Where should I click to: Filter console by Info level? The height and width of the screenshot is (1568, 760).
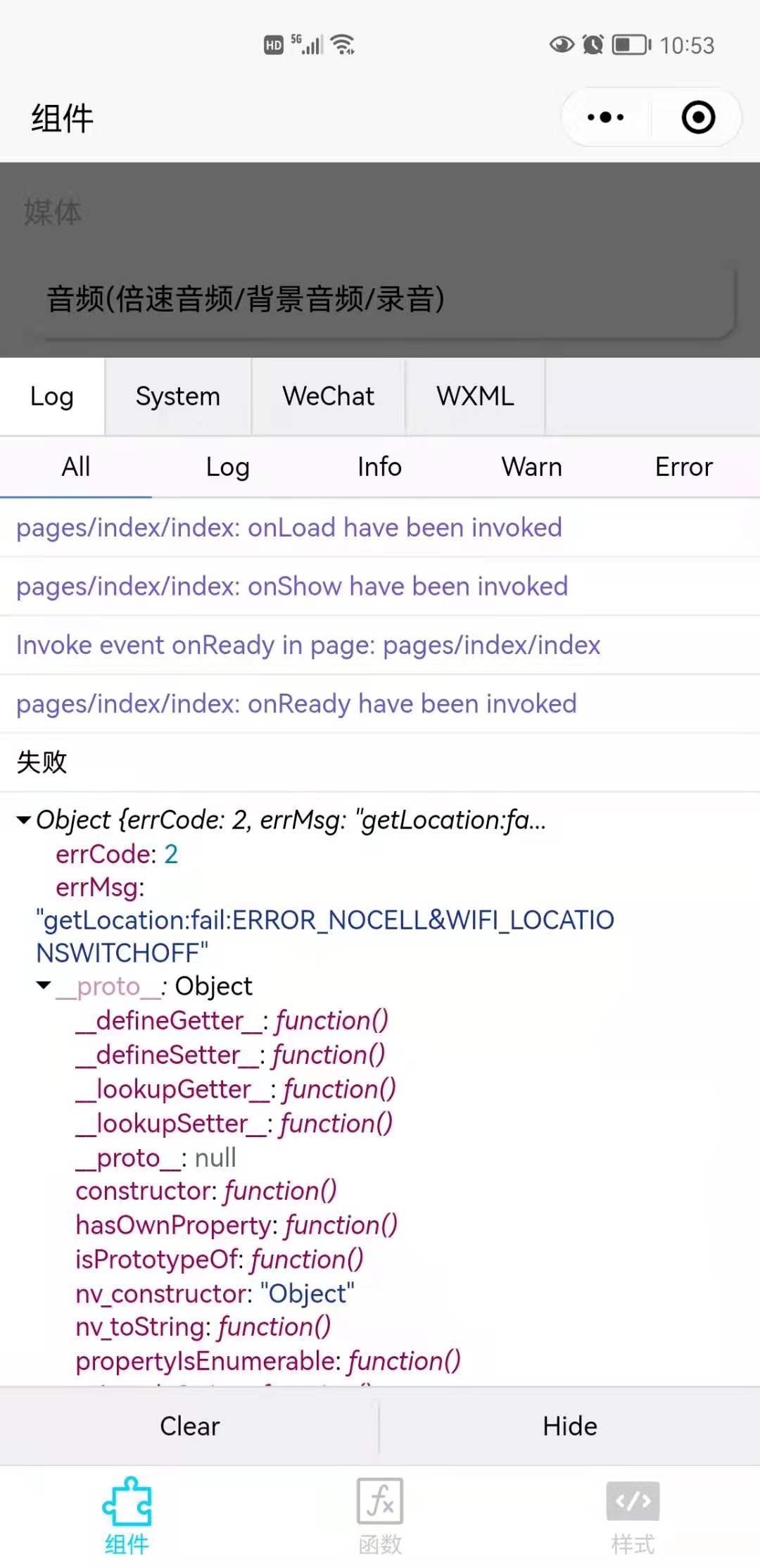380,467
